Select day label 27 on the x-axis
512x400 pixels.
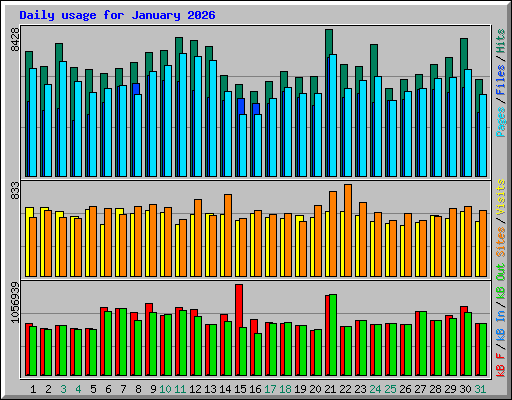420,389
